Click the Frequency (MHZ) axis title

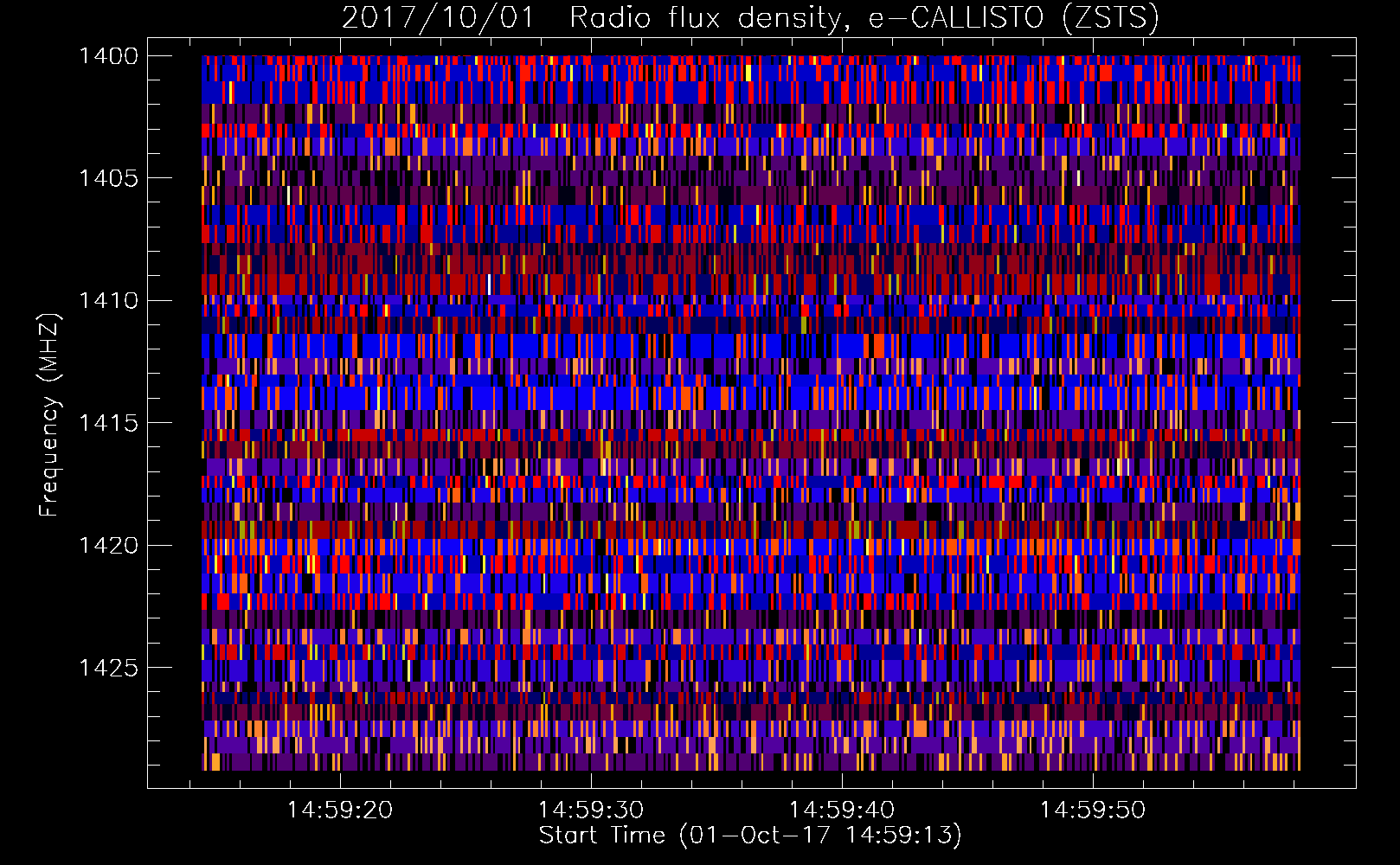coord(50,415)
